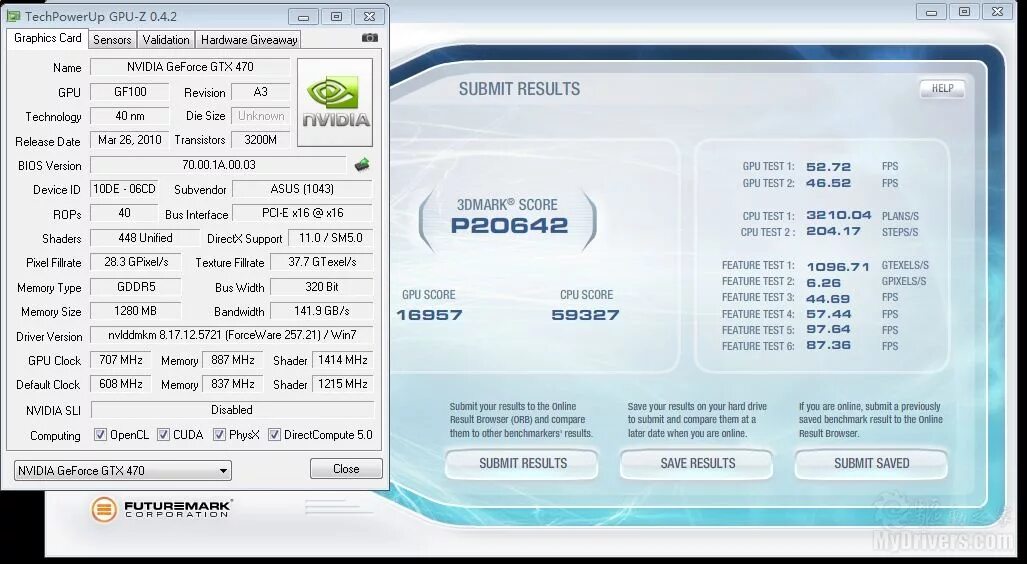Viewport: 1027px width, 564px height.
Task: Click the Close button in GPU-Z
Action: [346, 468]
